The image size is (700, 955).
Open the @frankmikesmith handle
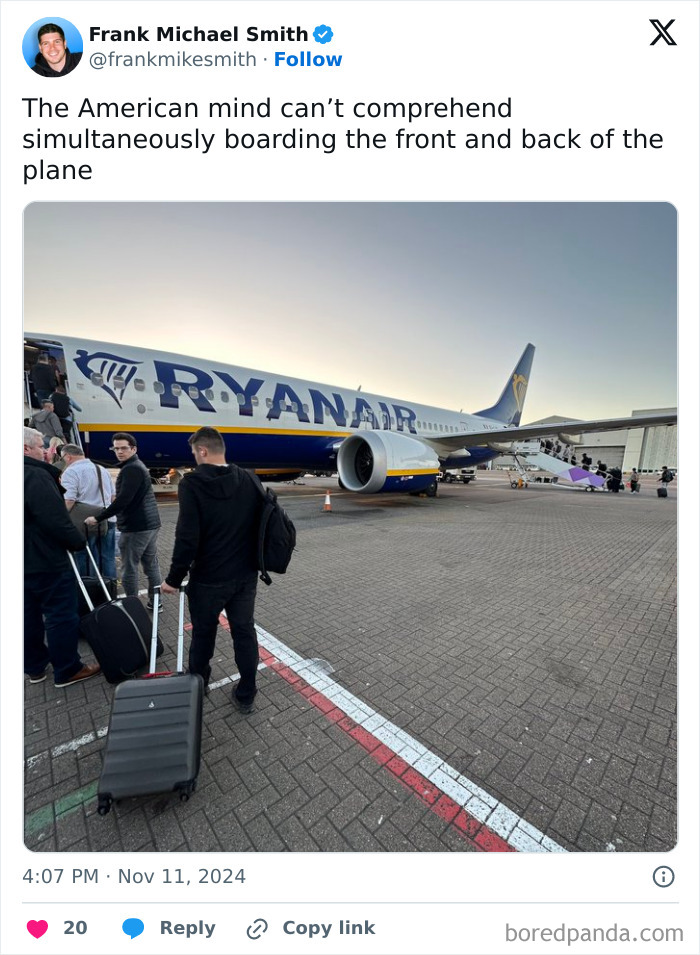click(x=173, y=59)
